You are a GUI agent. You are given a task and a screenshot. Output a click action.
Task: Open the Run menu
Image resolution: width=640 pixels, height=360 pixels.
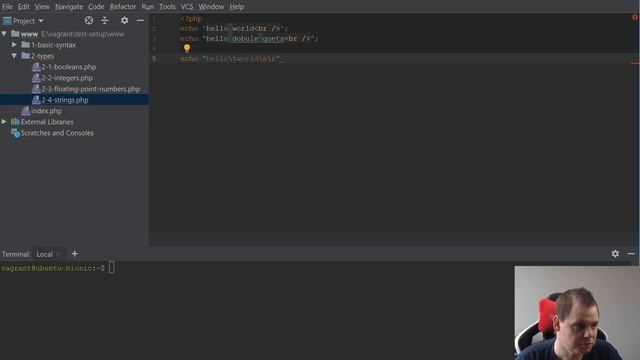148,7
